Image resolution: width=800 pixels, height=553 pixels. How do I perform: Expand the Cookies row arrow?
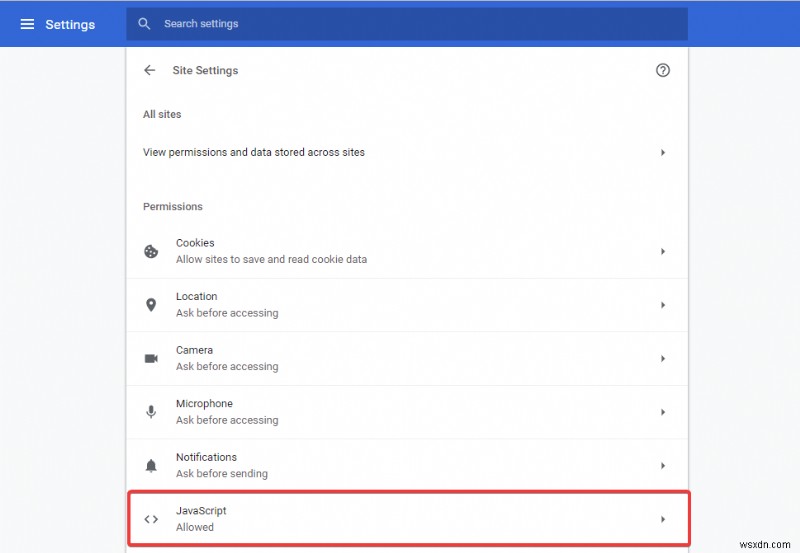click(663, 252)
